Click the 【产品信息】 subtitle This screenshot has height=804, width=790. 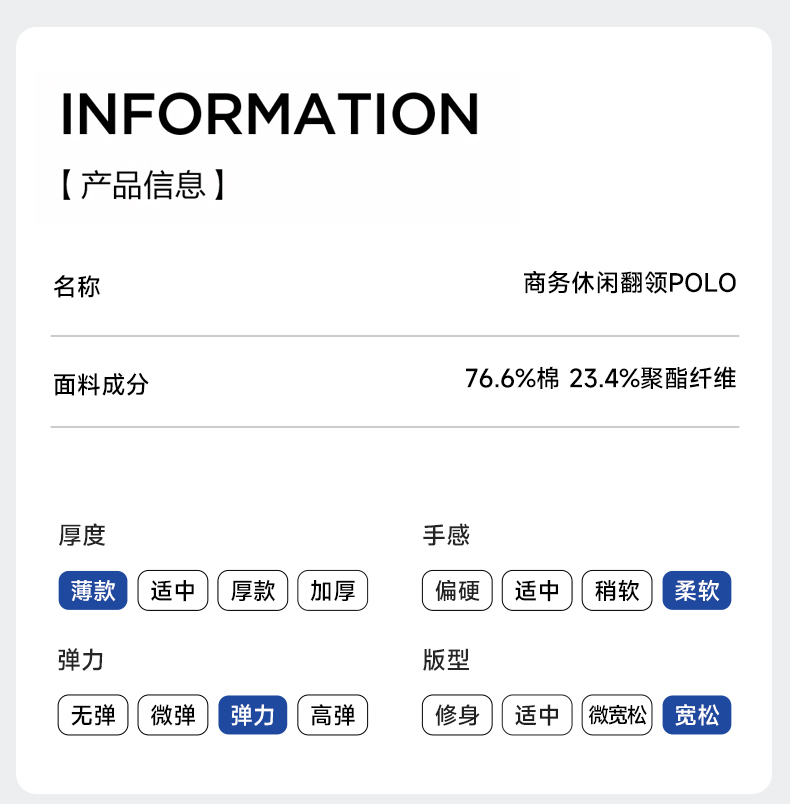(142, 185)
